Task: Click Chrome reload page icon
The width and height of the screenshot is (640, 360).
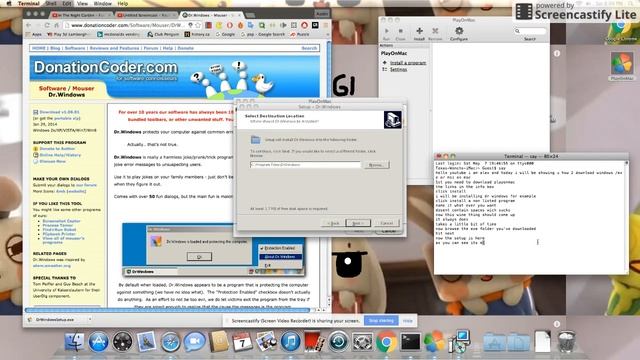Action: point(47,25)
